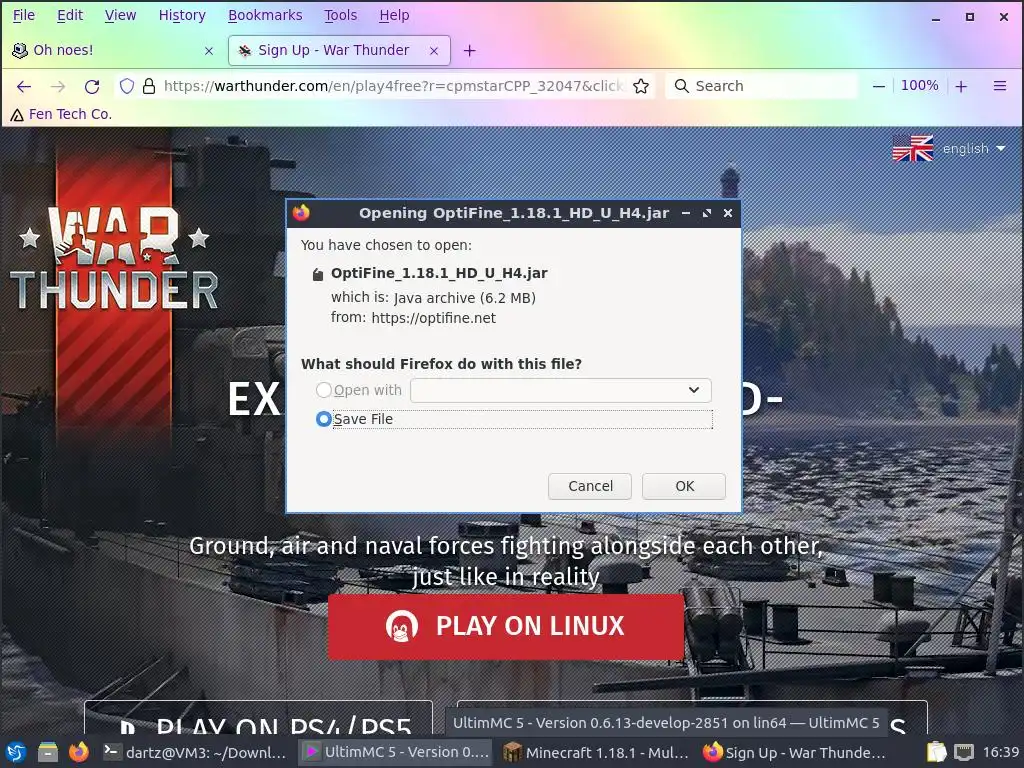Maximize the Firefox browser window
Image resolution: width=1024 pixels, height=768 pixels.
click(970, 17)
